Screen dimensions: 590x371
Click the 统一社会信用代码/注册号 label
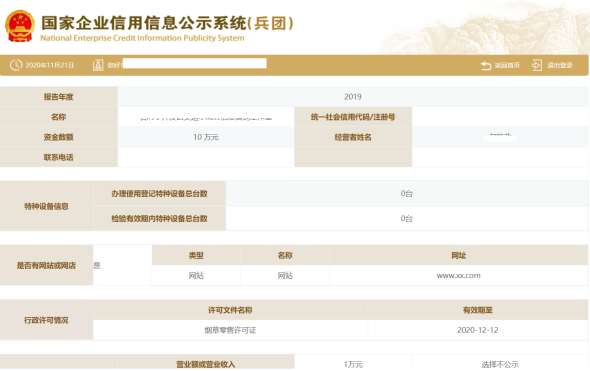tap(353, 117)
